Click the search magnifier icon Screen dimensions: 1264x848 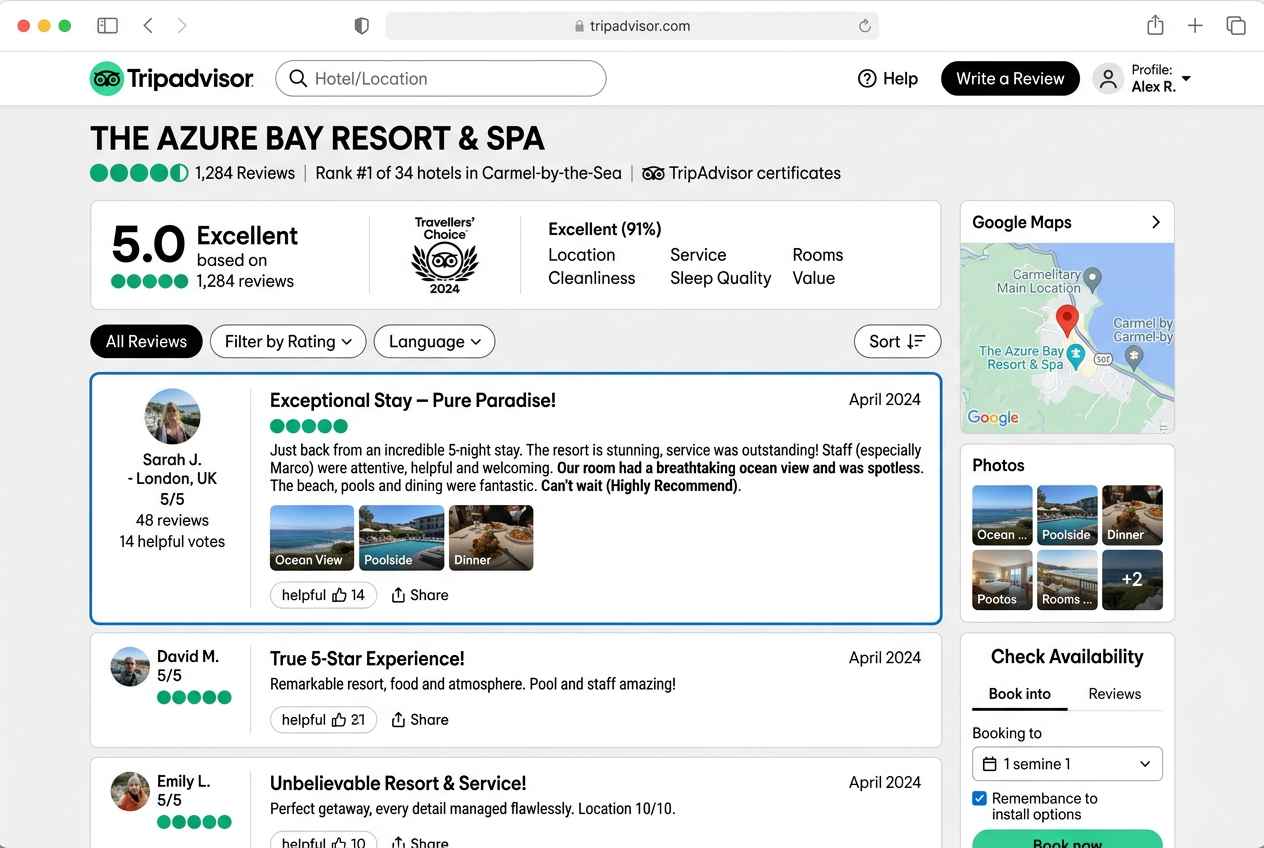(x=298, y=78)
